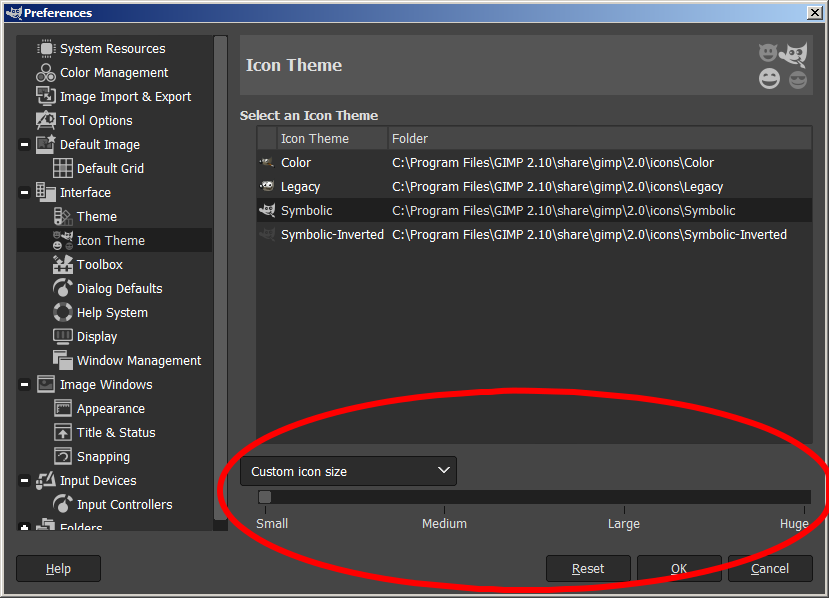Click the Image Windows icon
This screenshot has width=829, height=598.
tap(45, 384)
